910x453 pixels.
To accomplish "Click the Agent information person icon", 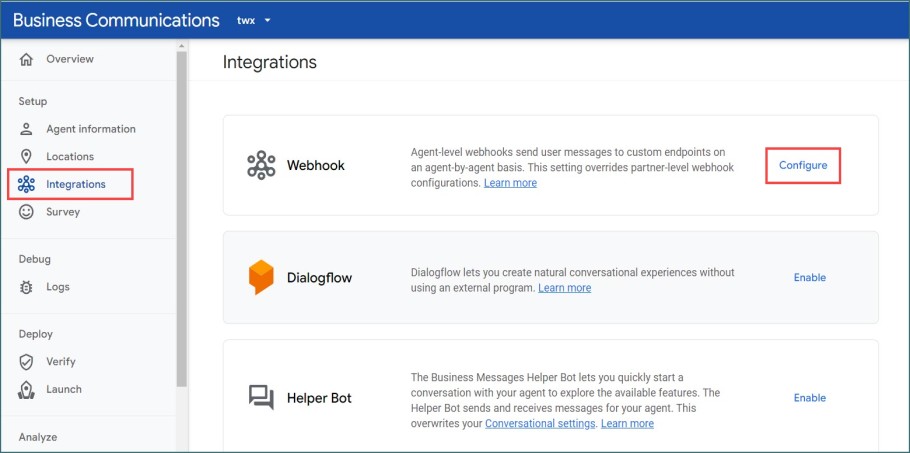I will (26, 129).
